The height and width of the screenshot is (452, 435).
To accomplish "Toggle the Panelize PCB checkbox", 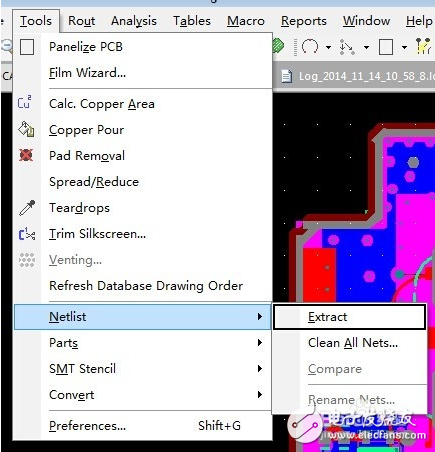I will tap(27, 47).
